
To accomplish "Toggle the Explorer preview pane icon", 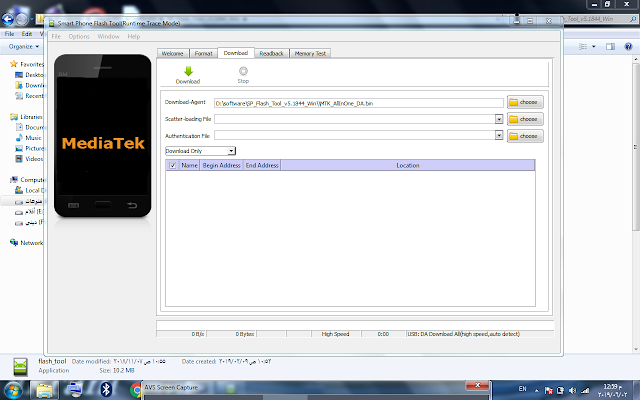I will 610,47.
